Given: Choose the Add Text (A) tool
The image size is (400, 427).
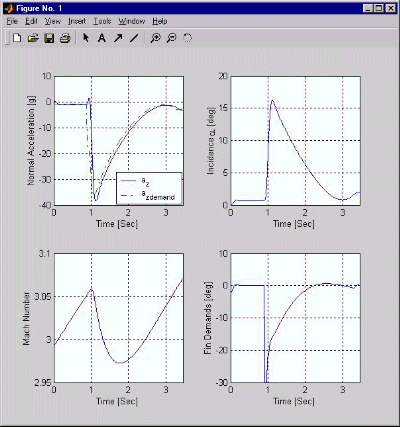Looking at the screenshot, I should [102, 38].
